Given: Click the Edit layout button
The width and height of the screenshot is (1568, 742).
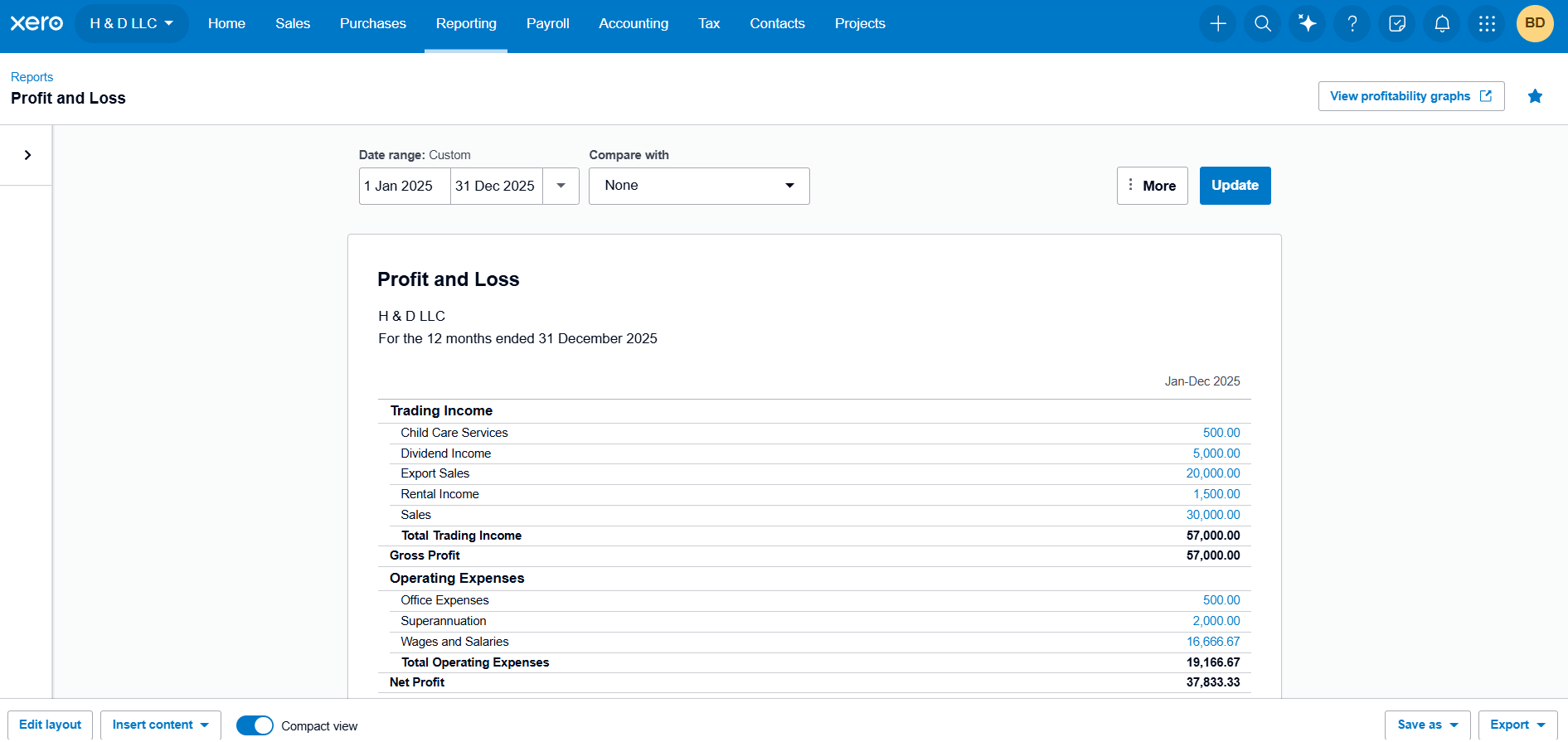Looking at the screenshot, I should [50, 725].
